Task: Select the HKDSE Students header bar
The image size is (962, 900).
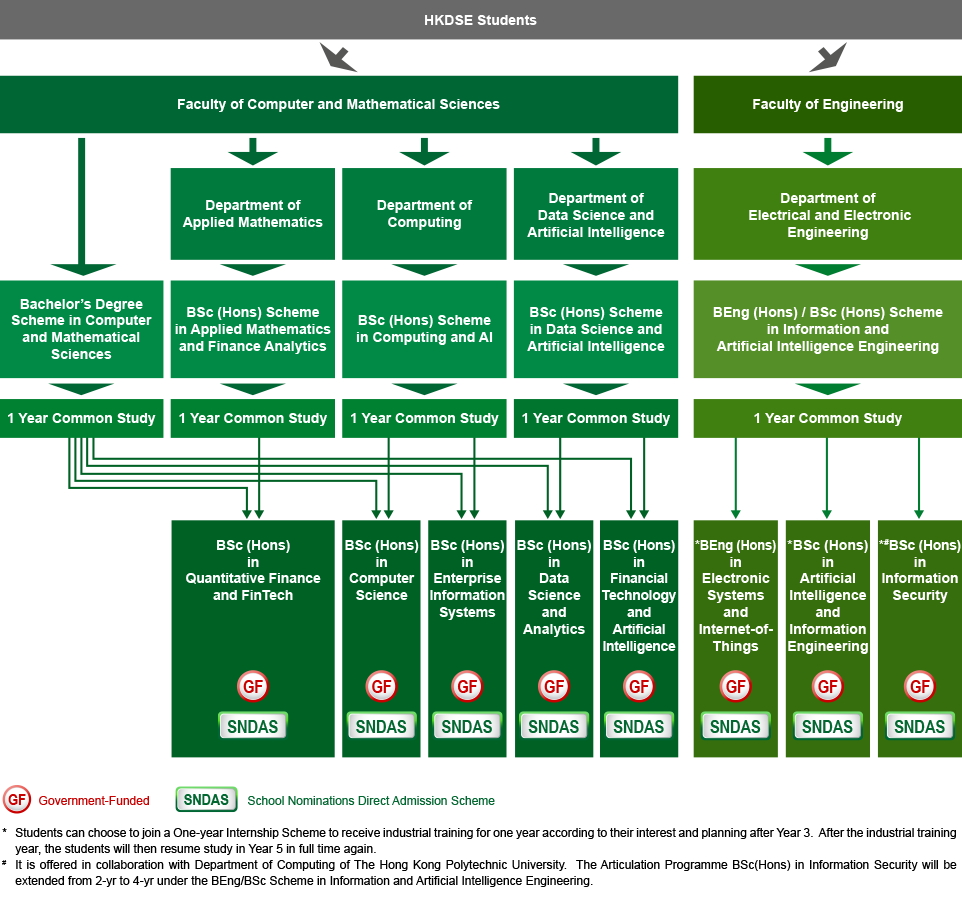Action: point(481,20)
